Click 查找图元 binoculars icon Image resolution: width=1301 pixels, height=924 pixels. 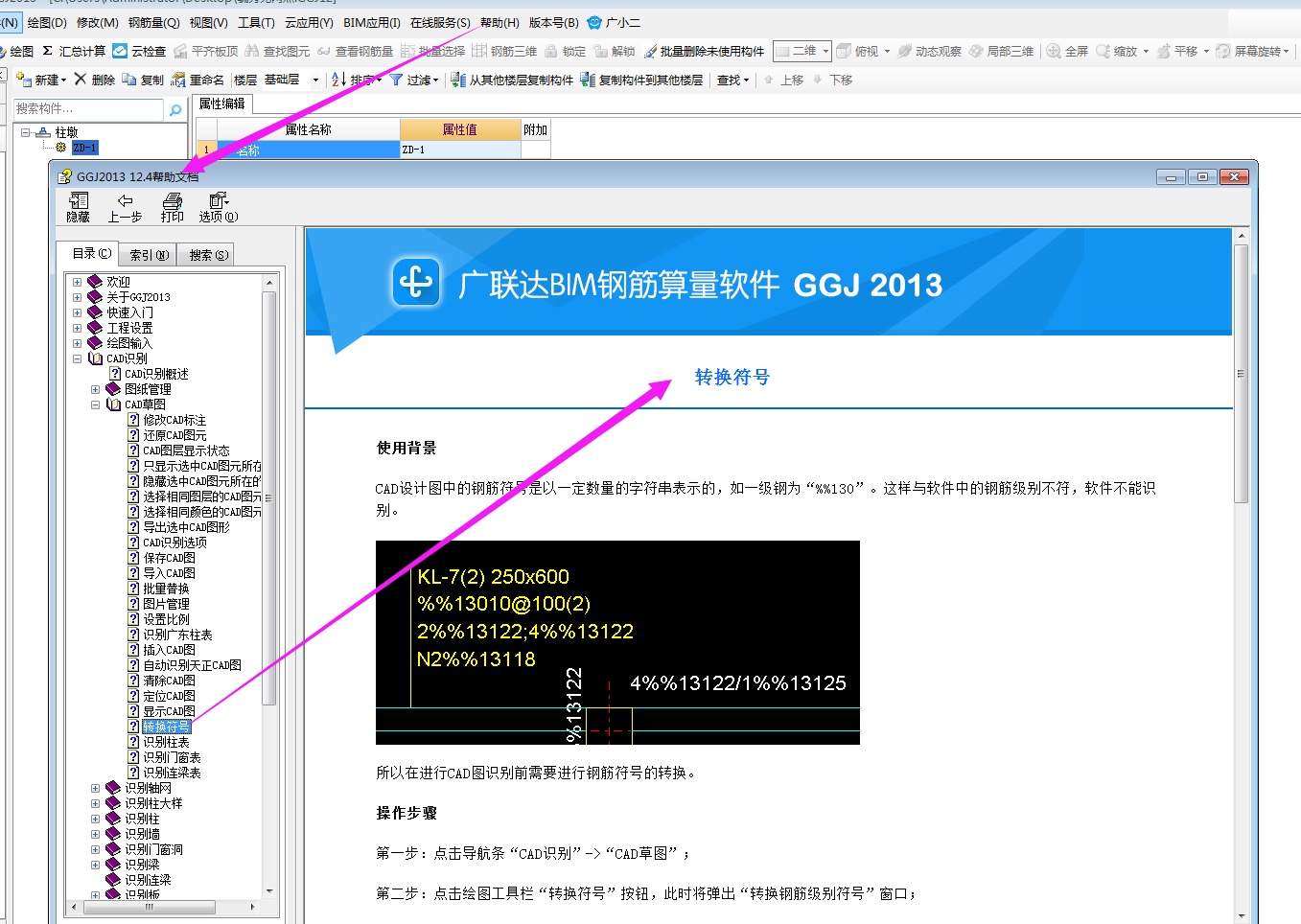[252, 51]
